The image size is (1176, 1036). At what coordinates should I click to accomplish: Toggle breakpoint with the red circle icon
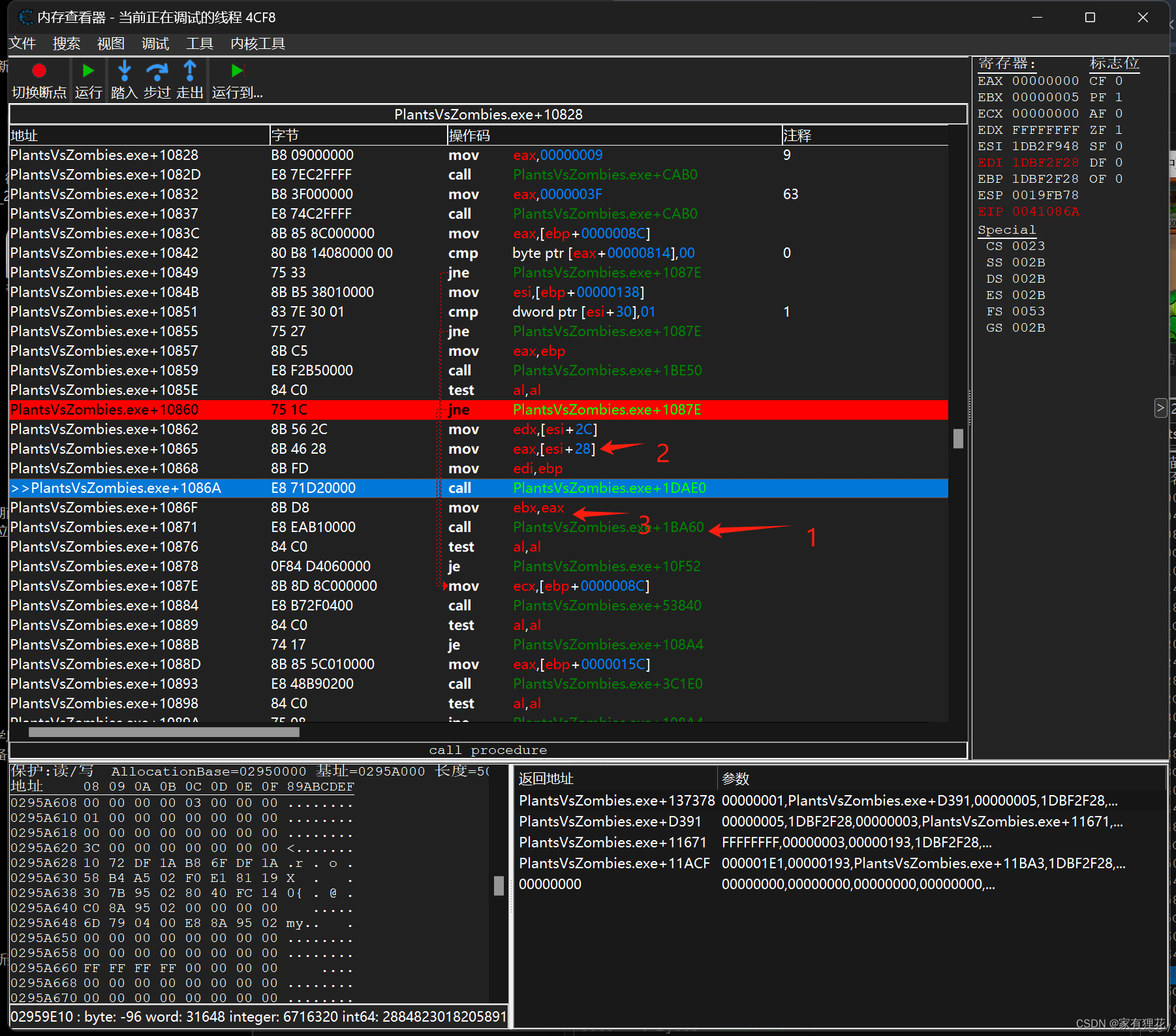point(39,71)
